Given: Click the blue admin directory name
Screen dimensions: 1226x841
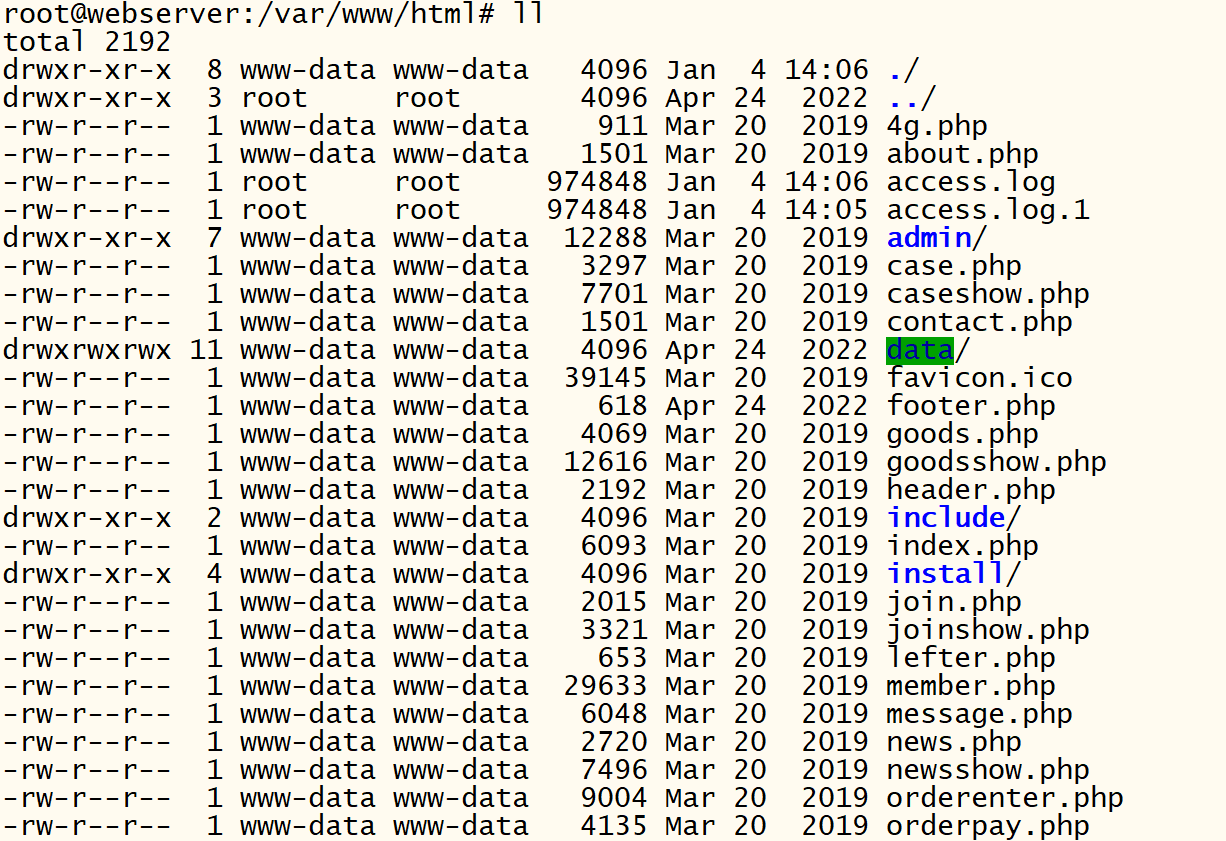Looking at the screenshot, I should point(929,238).
